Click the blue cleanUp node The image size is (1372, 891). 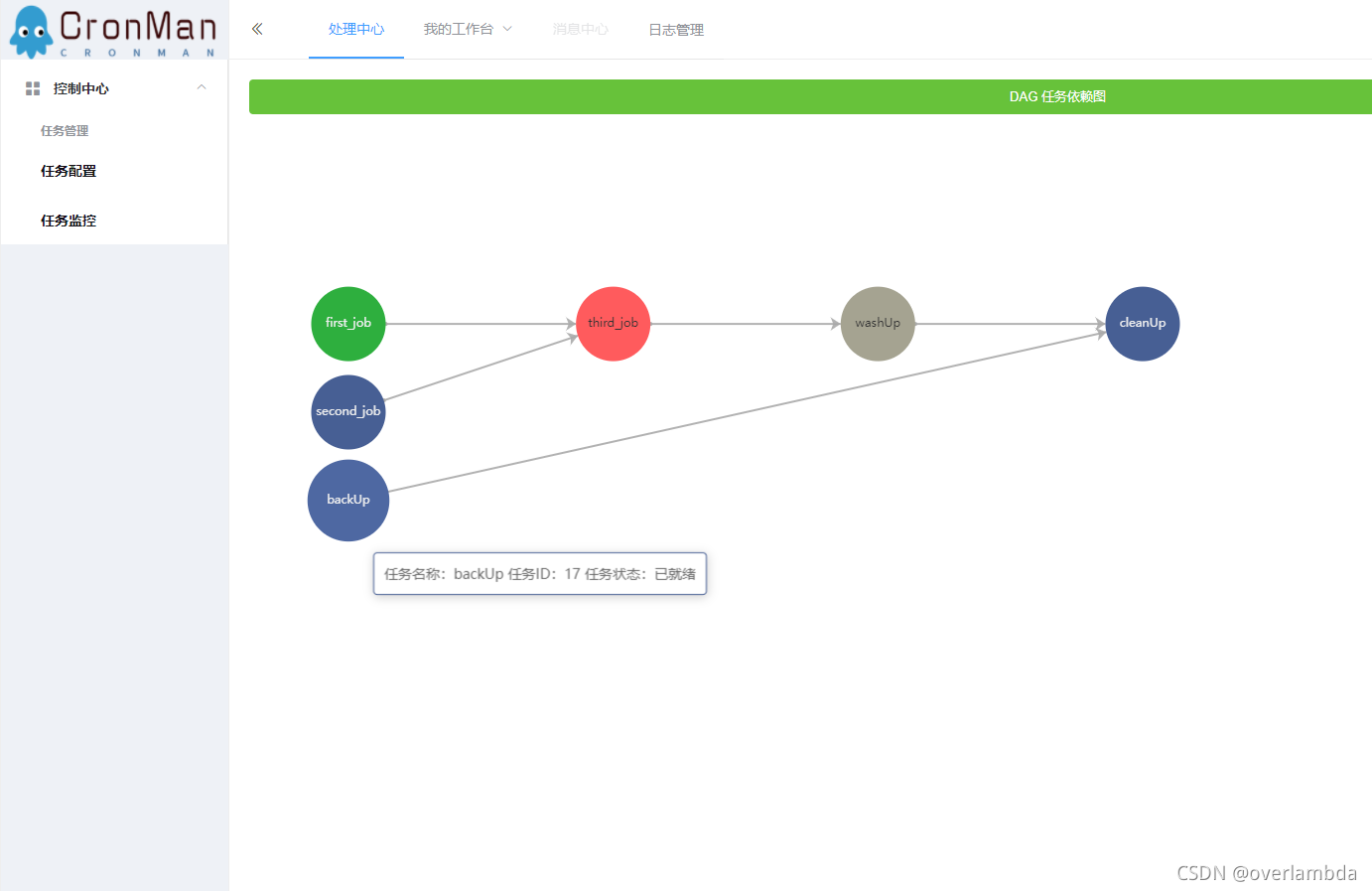pos(1143,324)
